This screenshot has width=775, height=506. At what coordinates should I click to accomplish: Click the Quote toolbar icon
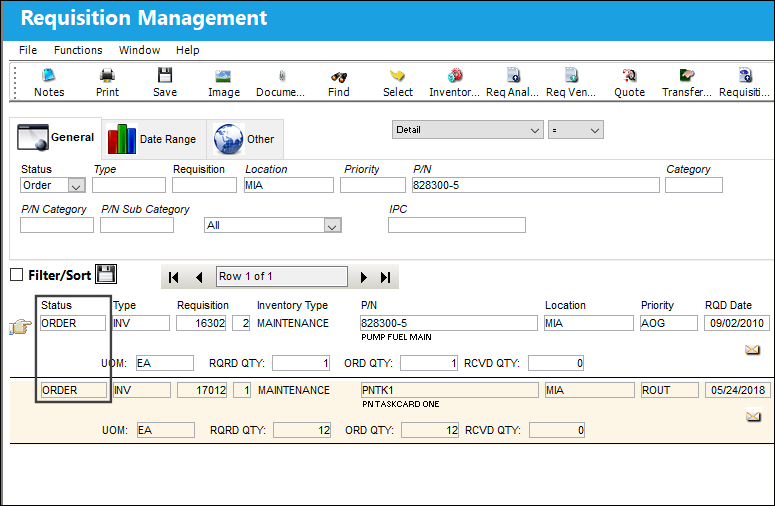pos(629,76)
